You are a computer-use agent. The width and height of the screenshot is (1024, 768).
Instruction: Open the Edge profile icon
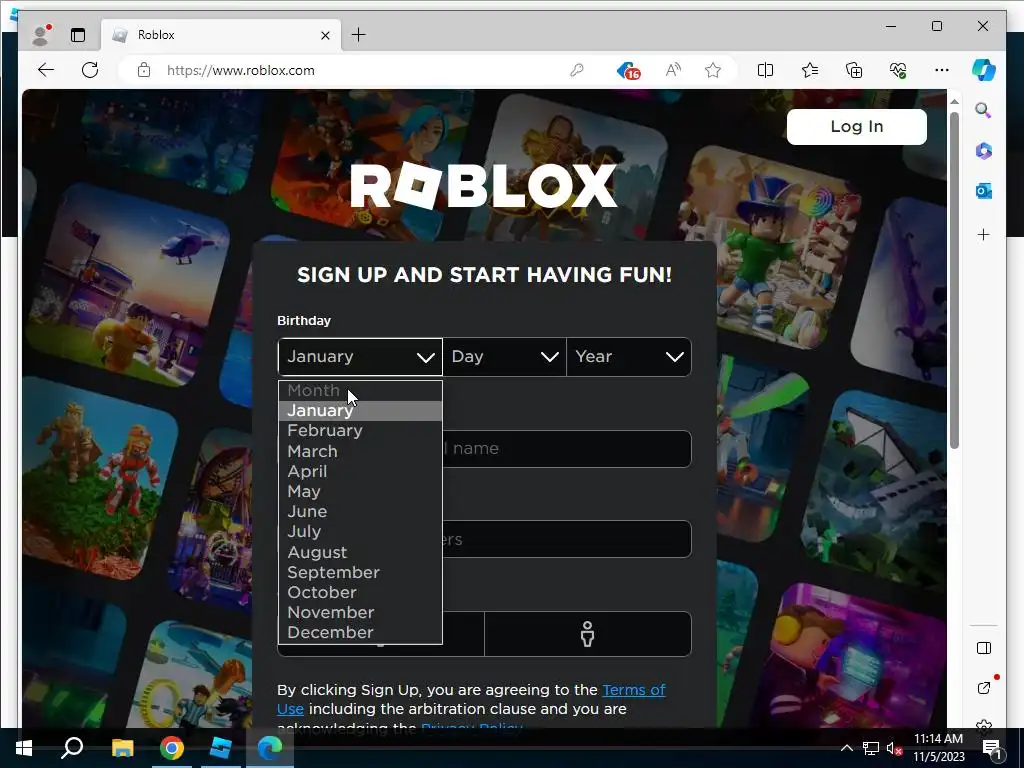pyautogui.click(x=41, y=35)
